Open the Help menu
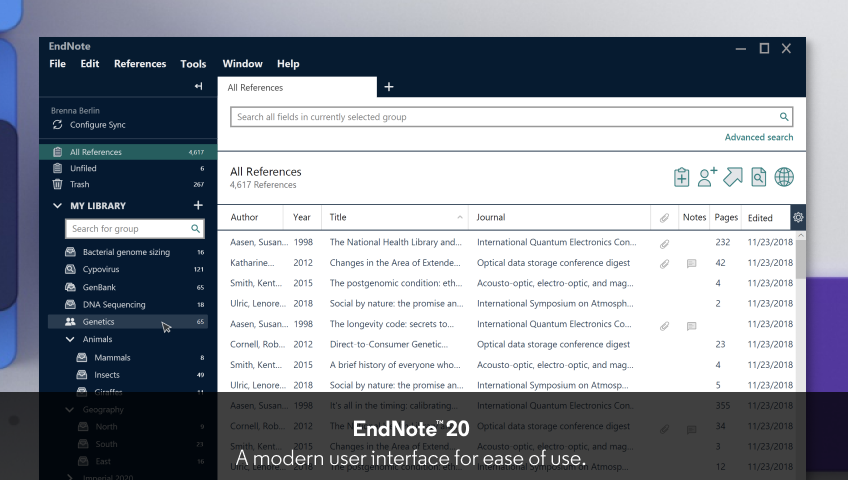The image size is (848, 480). coord(288,64)
